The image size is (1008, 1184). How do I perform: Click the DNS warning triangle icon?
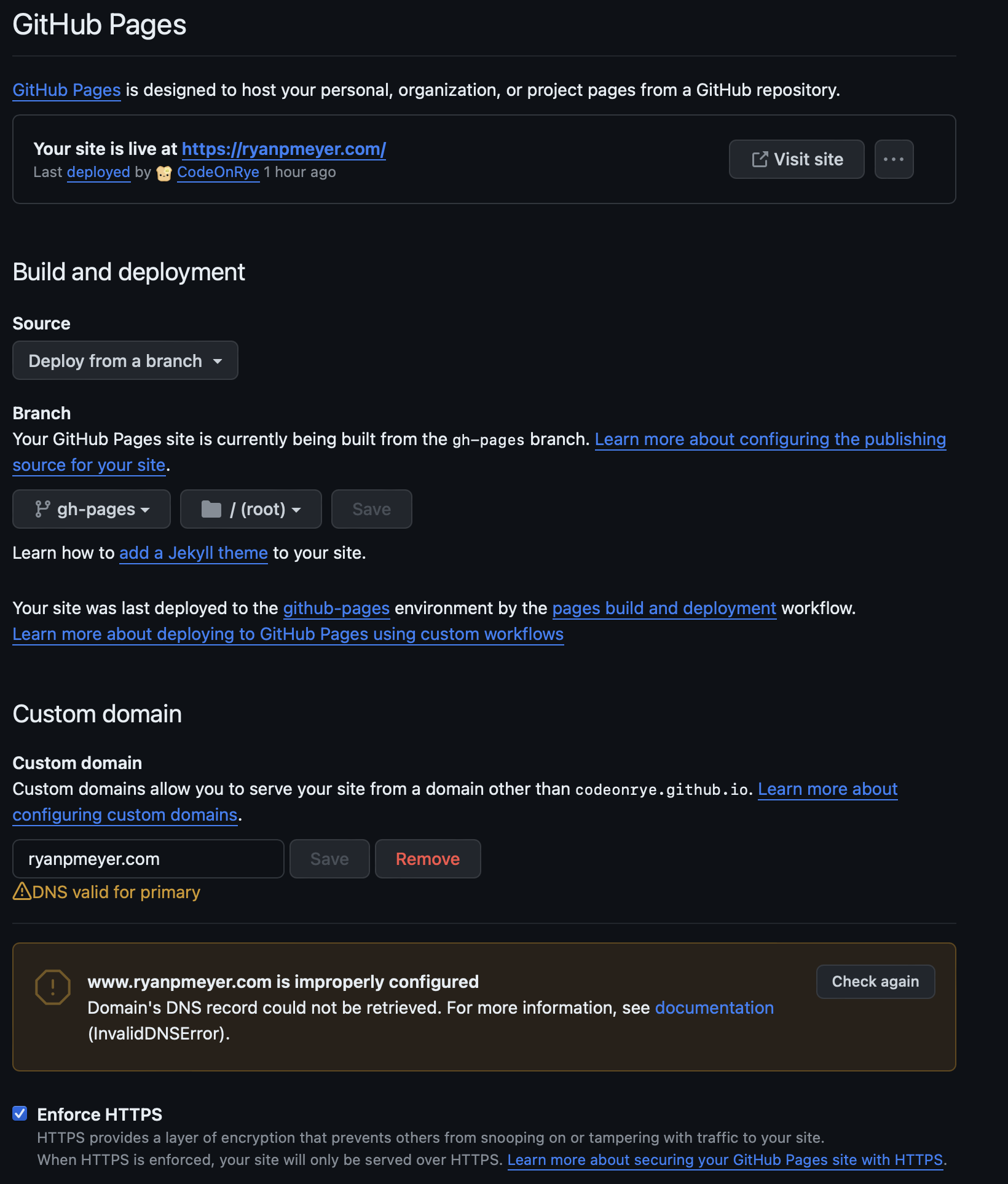tap(22, 891)
